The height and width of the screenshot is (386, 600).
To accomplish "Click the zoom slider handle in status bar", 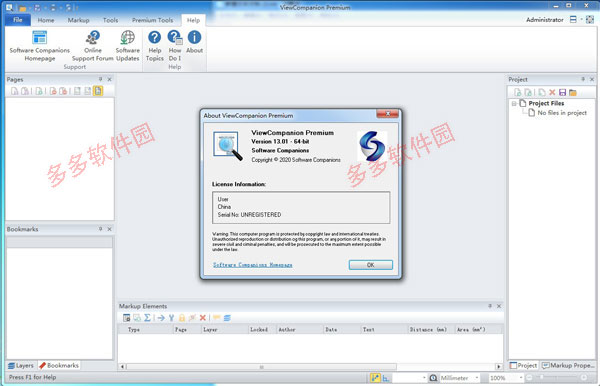I will 541,378.
